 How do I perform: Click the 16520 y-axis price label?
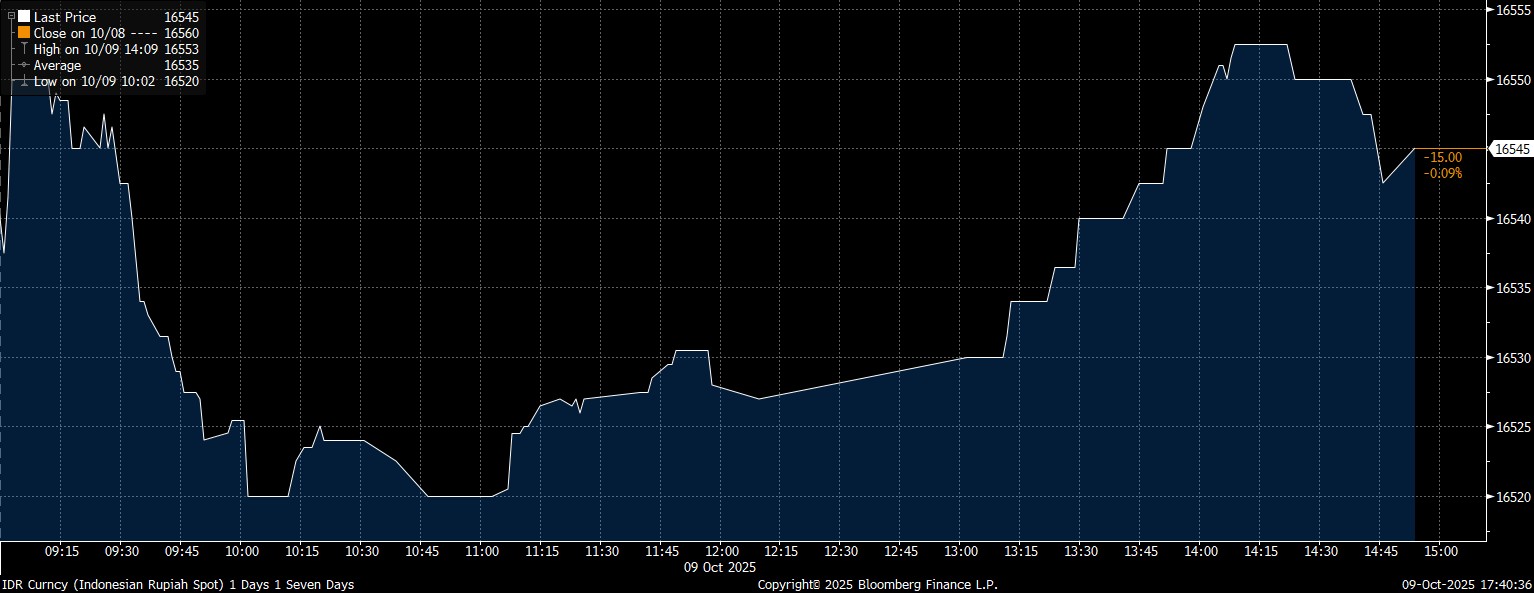[1512, 497]
